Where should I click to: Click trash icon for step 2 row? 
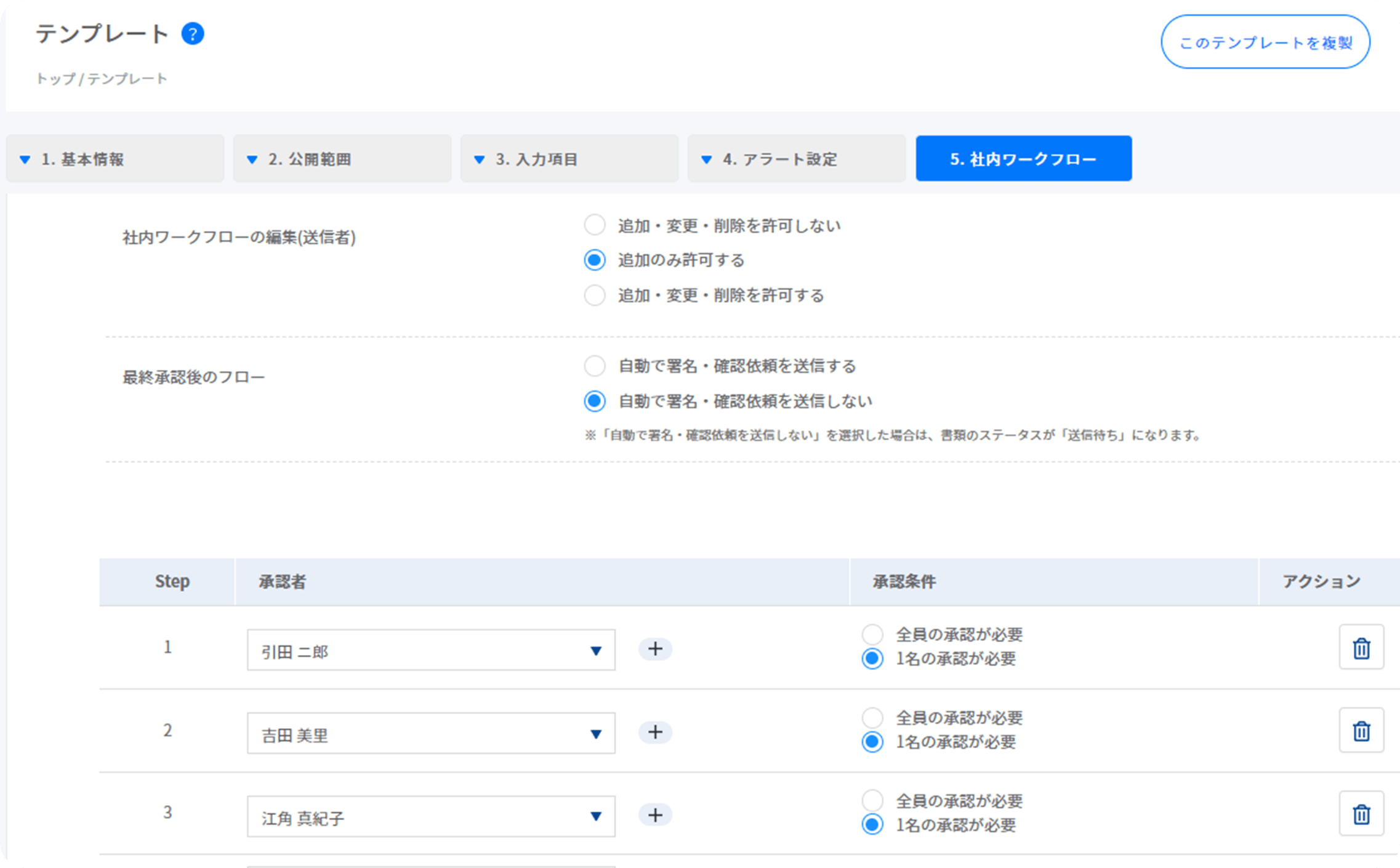[x=1361, y=731]
